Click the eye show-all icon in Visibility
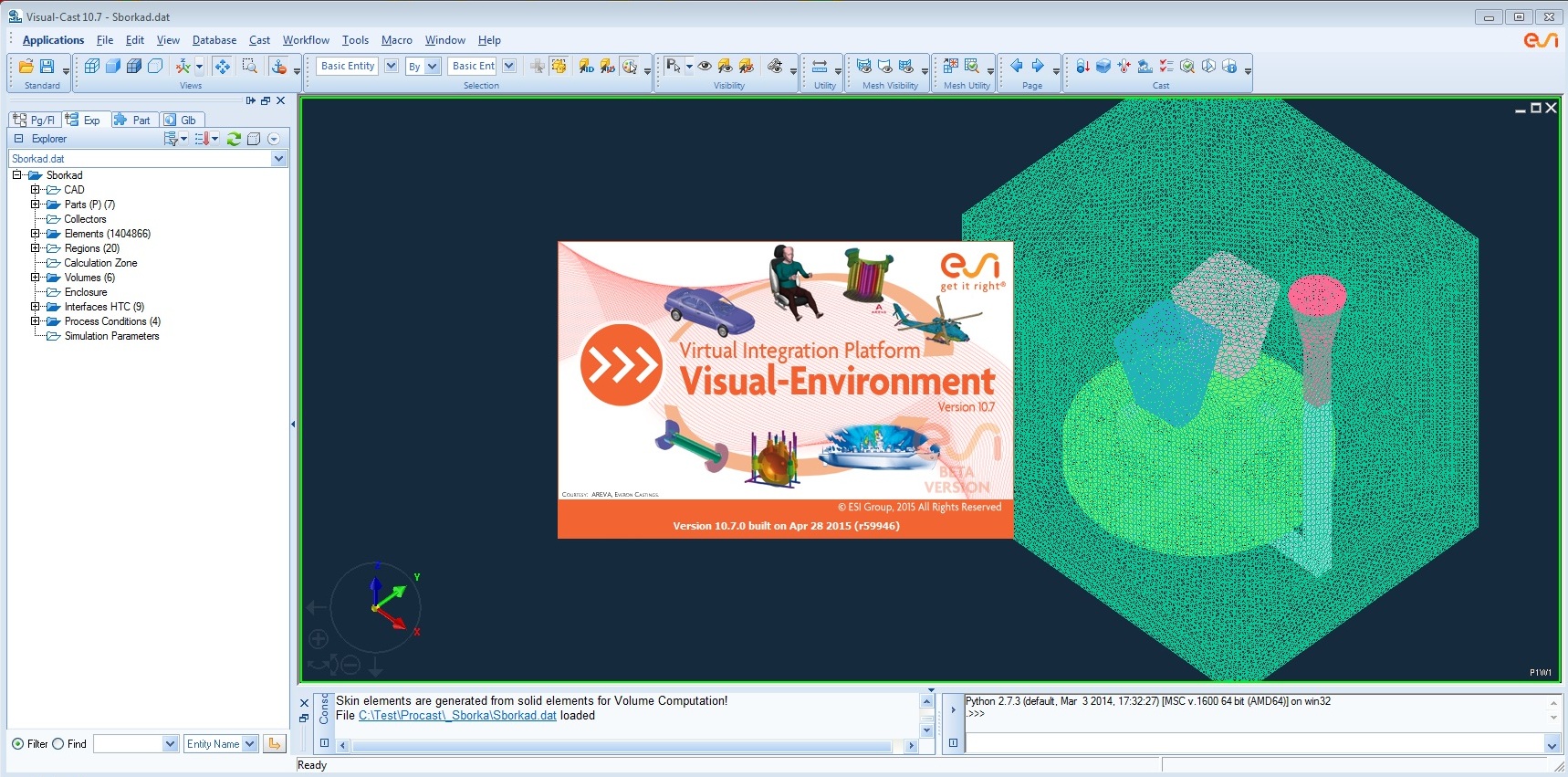Screen dimensions: 1568x777 705,66
